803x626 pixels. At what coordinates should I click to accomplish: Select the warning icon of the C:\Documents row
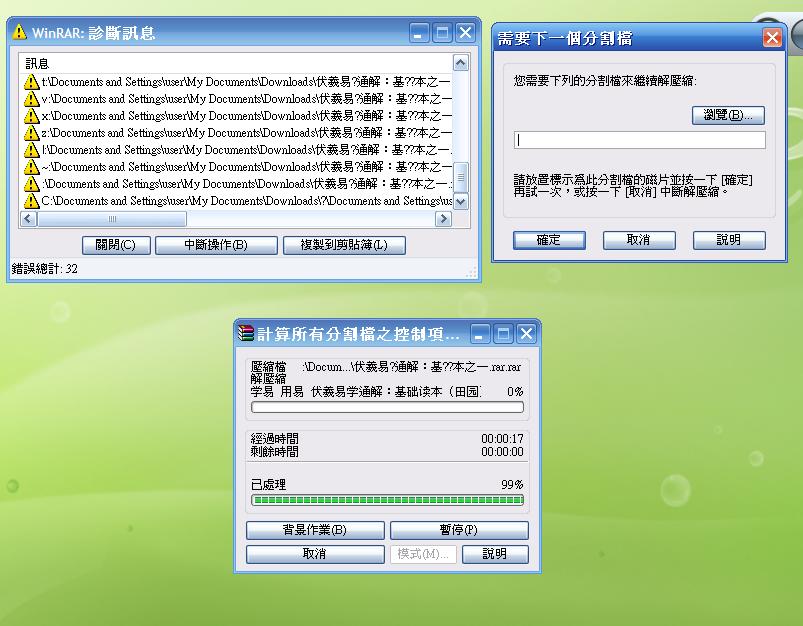[32, 201]
